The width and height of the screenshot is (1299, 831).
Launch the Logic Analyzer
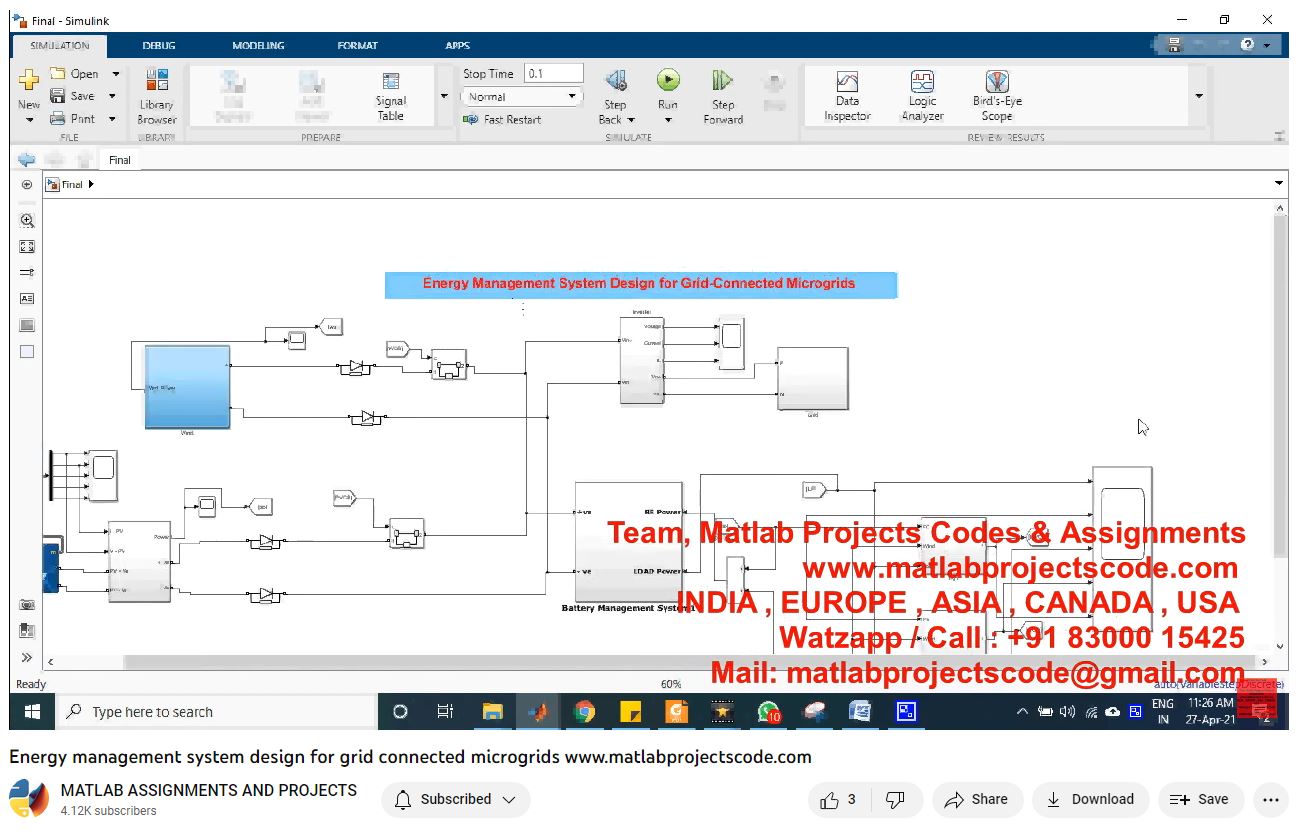[x=922, y=96]
